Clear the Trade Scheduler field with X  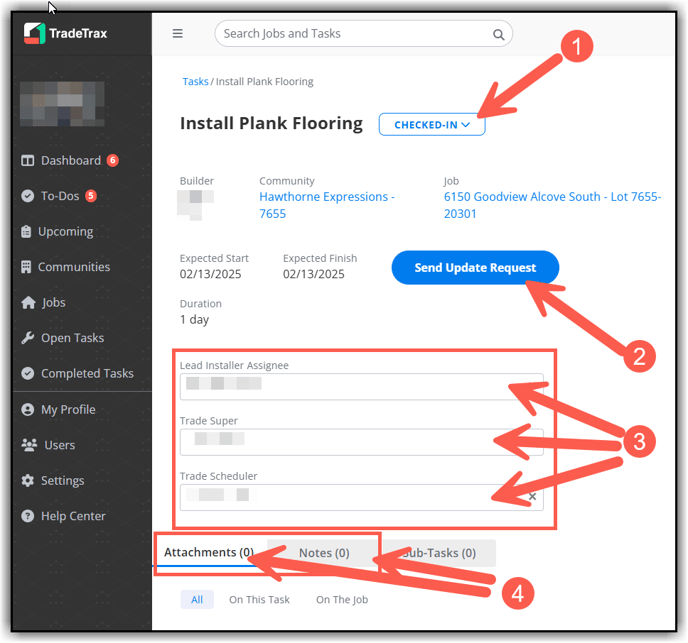point(532,496)
